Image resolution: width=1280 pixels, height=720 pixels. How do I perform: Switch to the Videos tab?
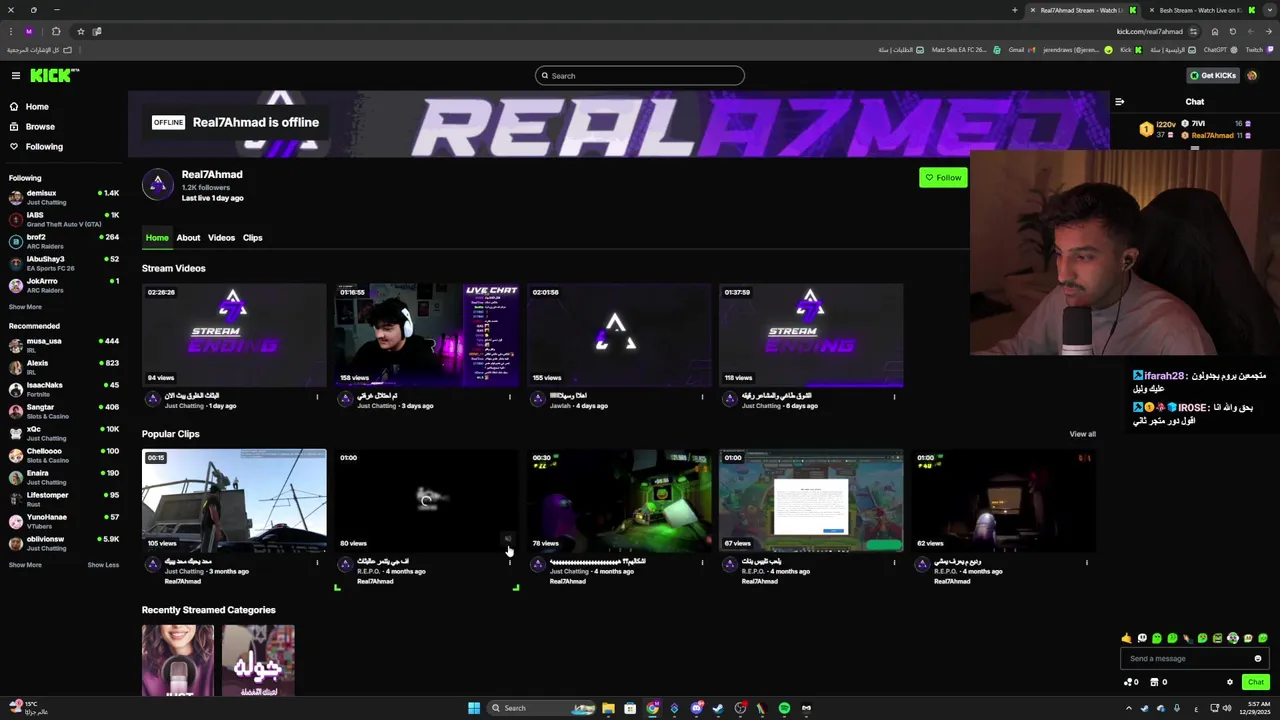221,238
